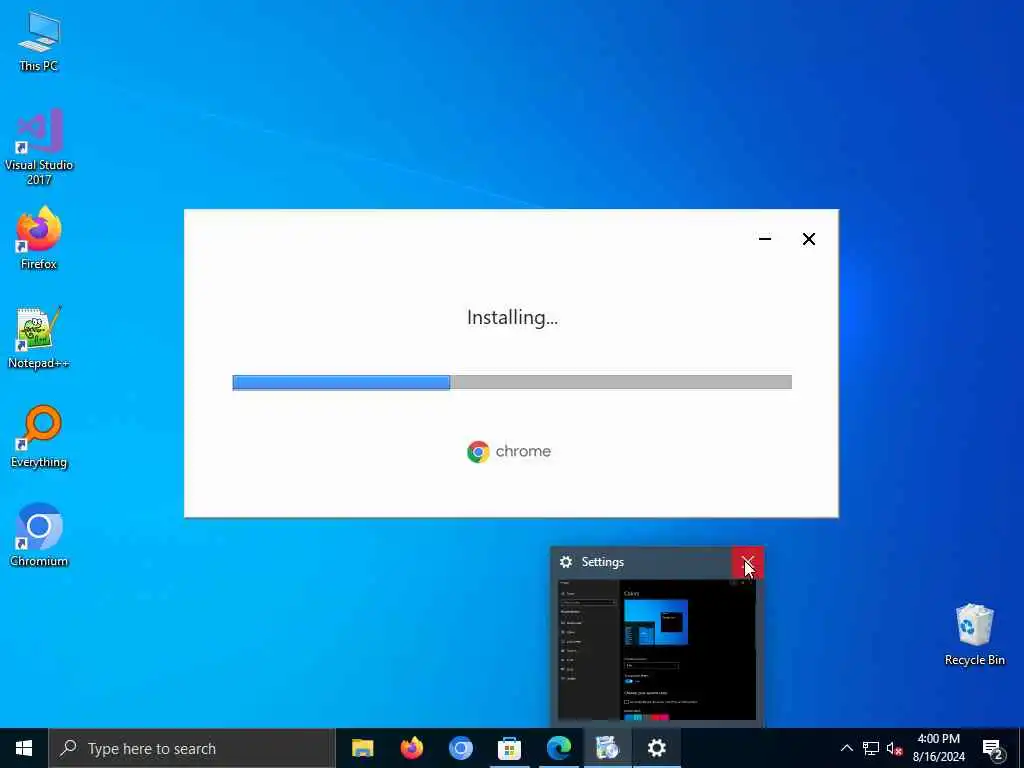Click the Chrome installation progress bar

[512, 382]
